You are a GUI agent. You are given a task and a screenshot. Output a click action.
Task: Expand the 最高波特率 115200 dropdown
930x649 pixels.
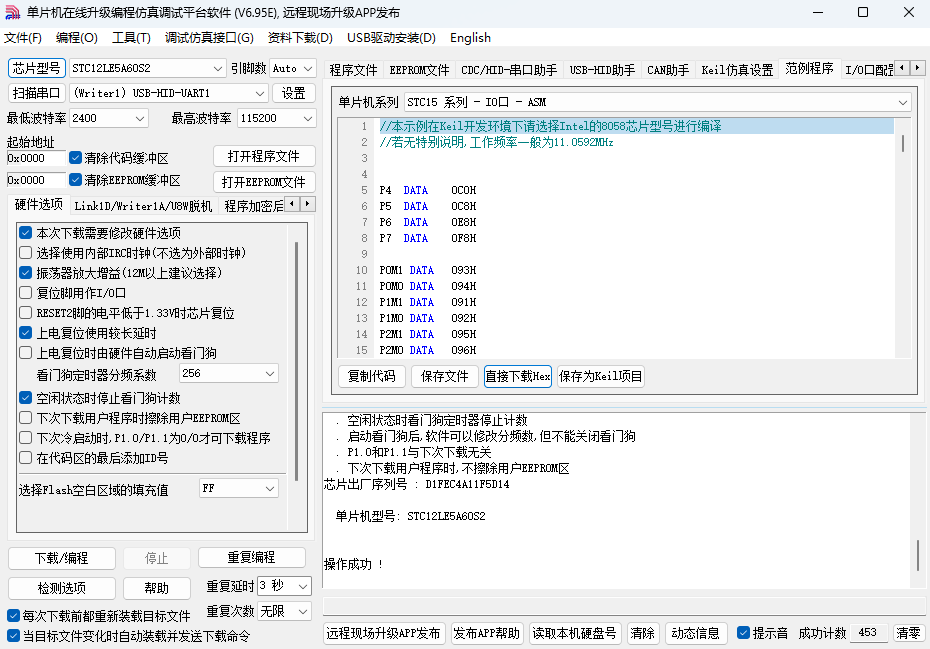coord(307,118)
